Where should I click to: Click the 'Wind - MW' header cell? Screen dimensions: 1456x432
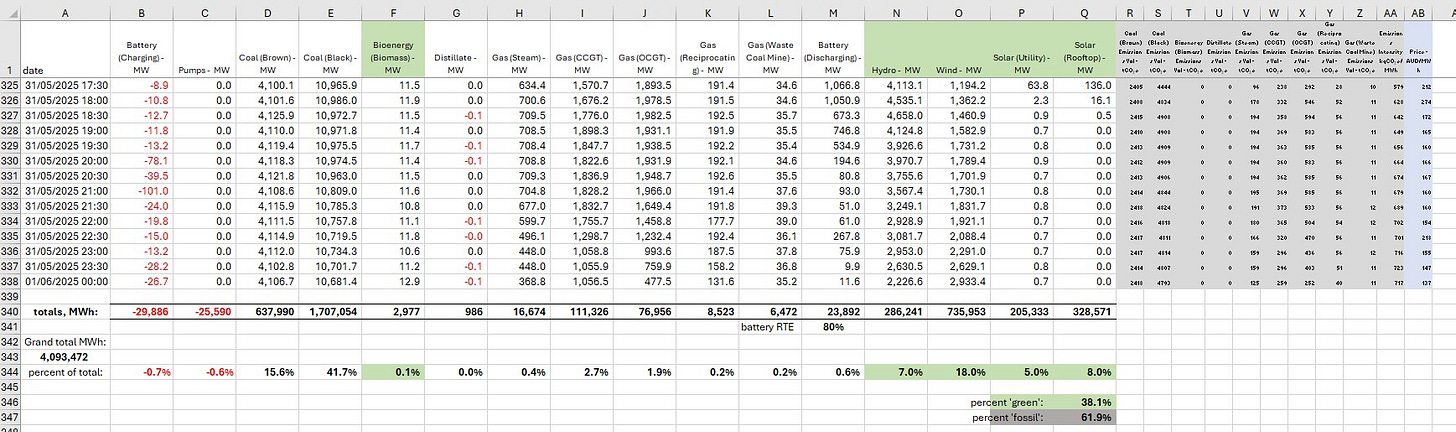(959, 50)
